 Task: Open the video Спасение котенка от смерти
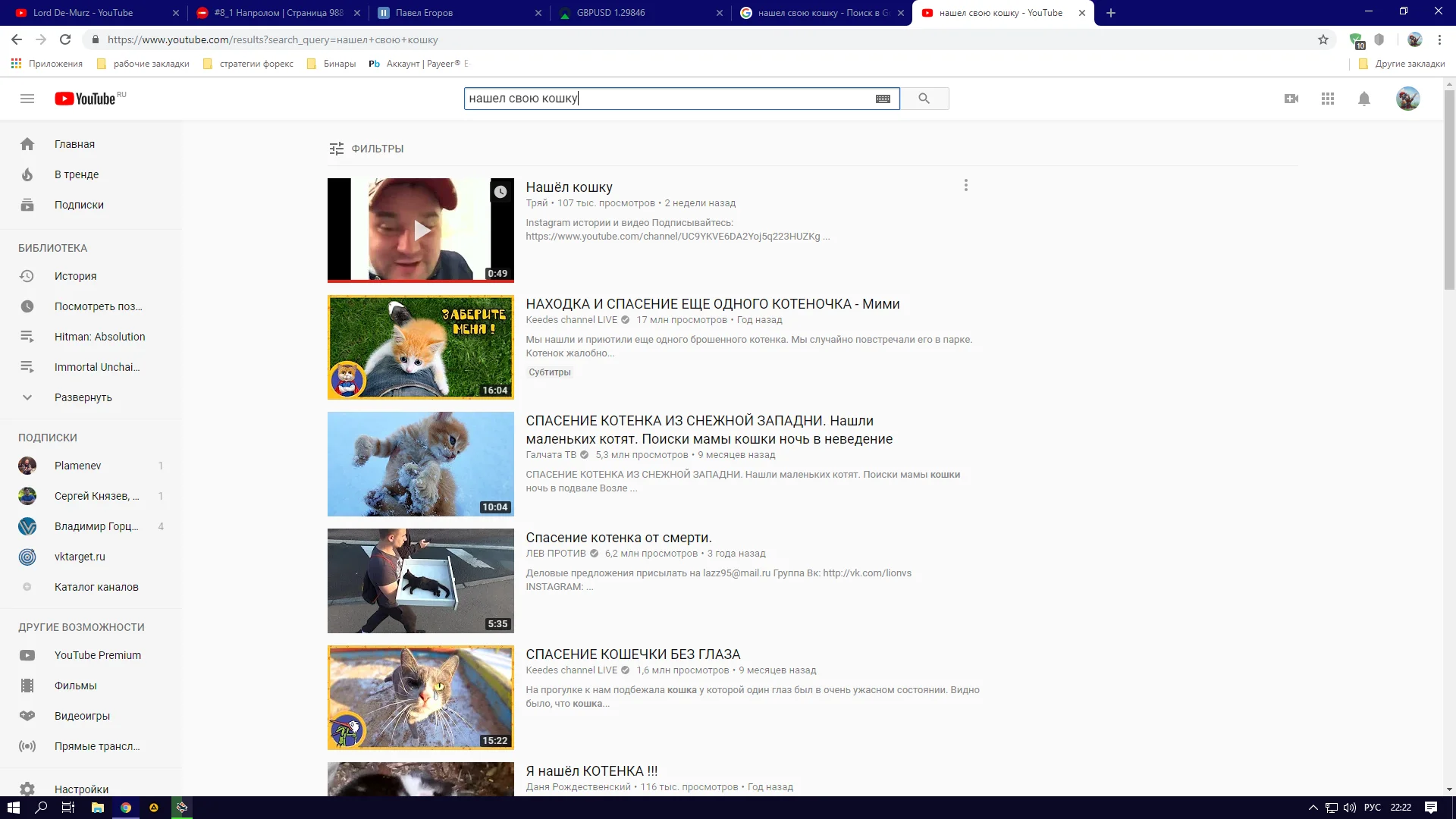pos(618,538)
